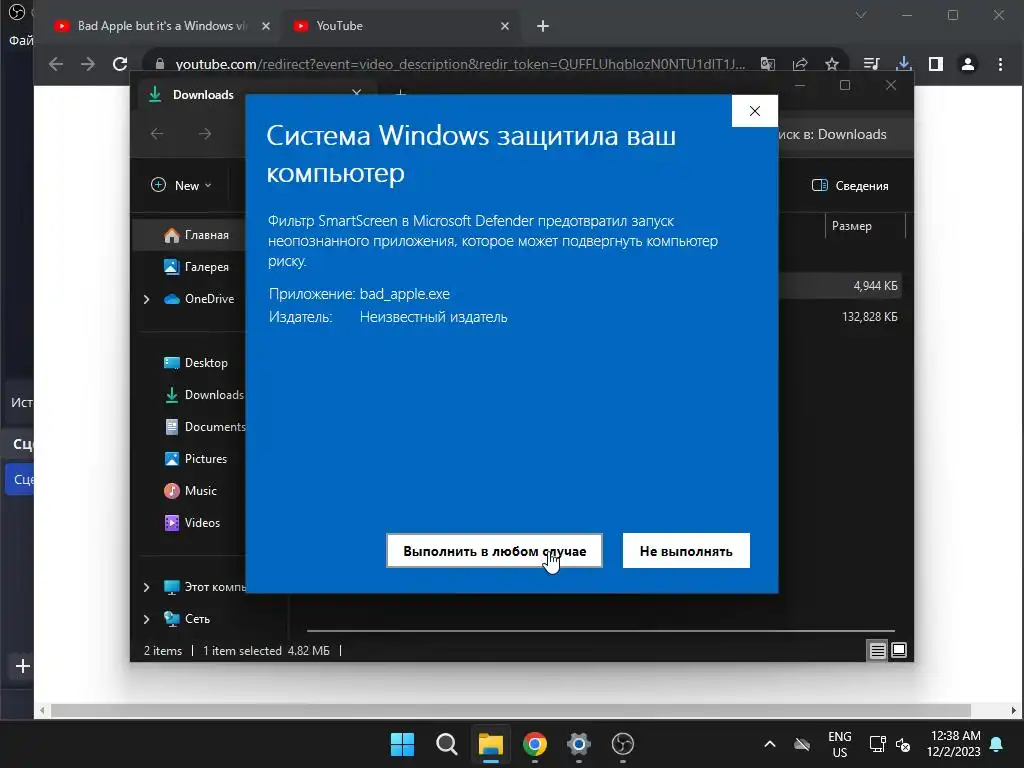The height and width of the screenshot is (768, 1024).
Task: Open Desktop in navigation pane
Action: pyautogui.click(x=196, y=362)
